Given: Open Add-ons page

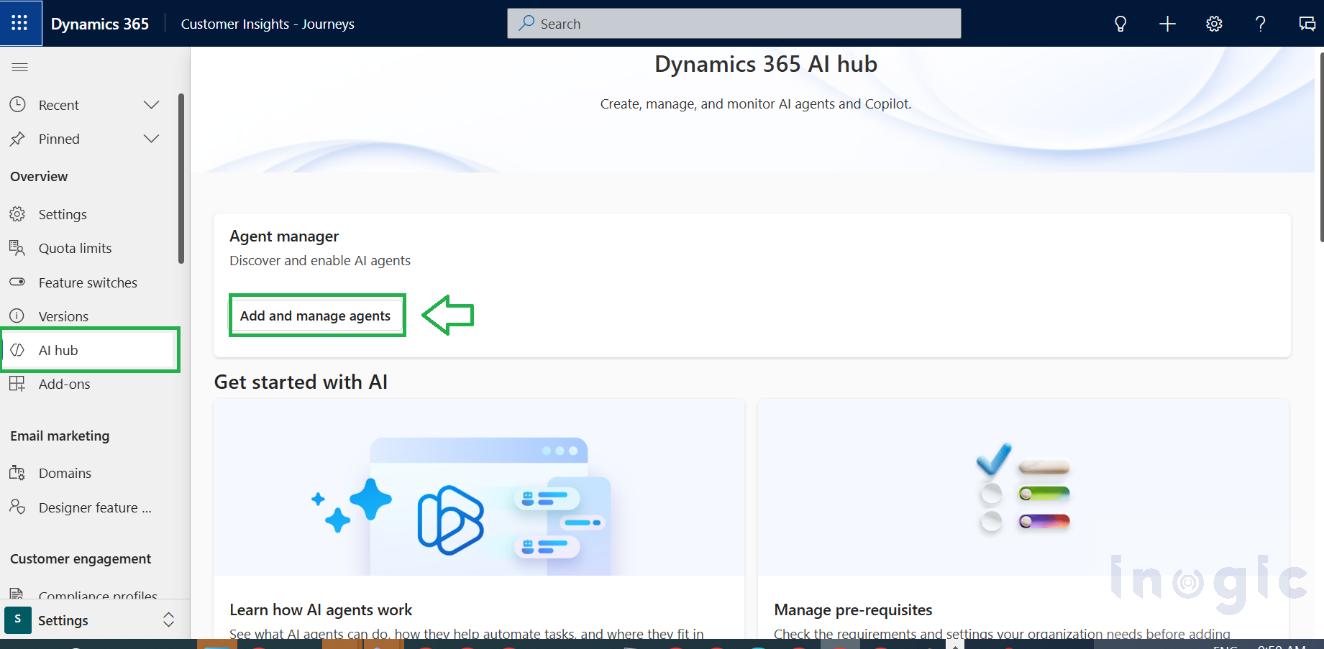Looking at the screenshot, I should [88, 384].
